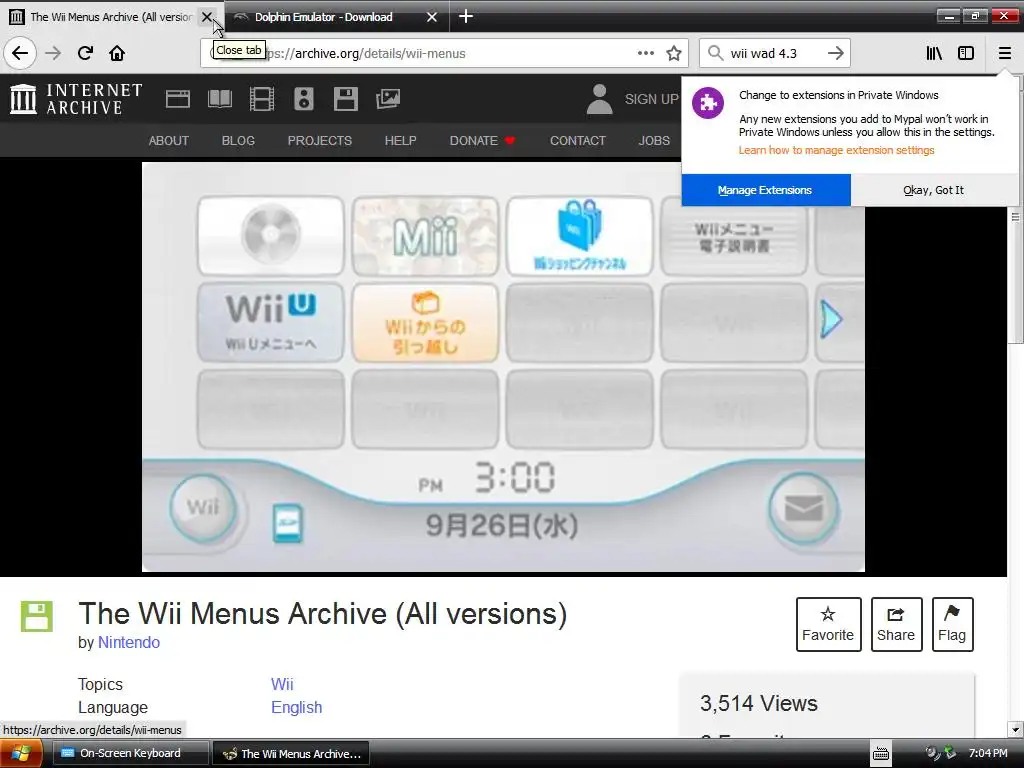Open the browser home page

[117, 53]
